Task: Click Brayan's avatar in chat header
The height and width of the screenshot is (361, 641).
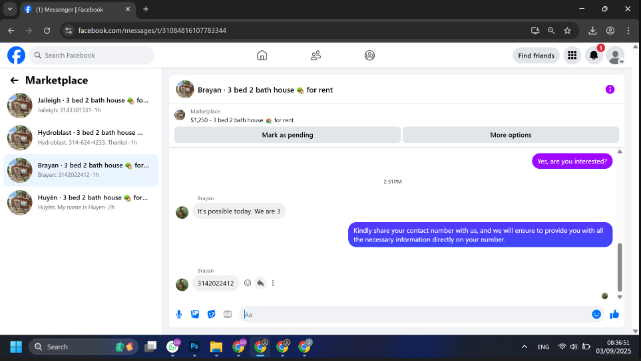Action: [x=185, y=89]
